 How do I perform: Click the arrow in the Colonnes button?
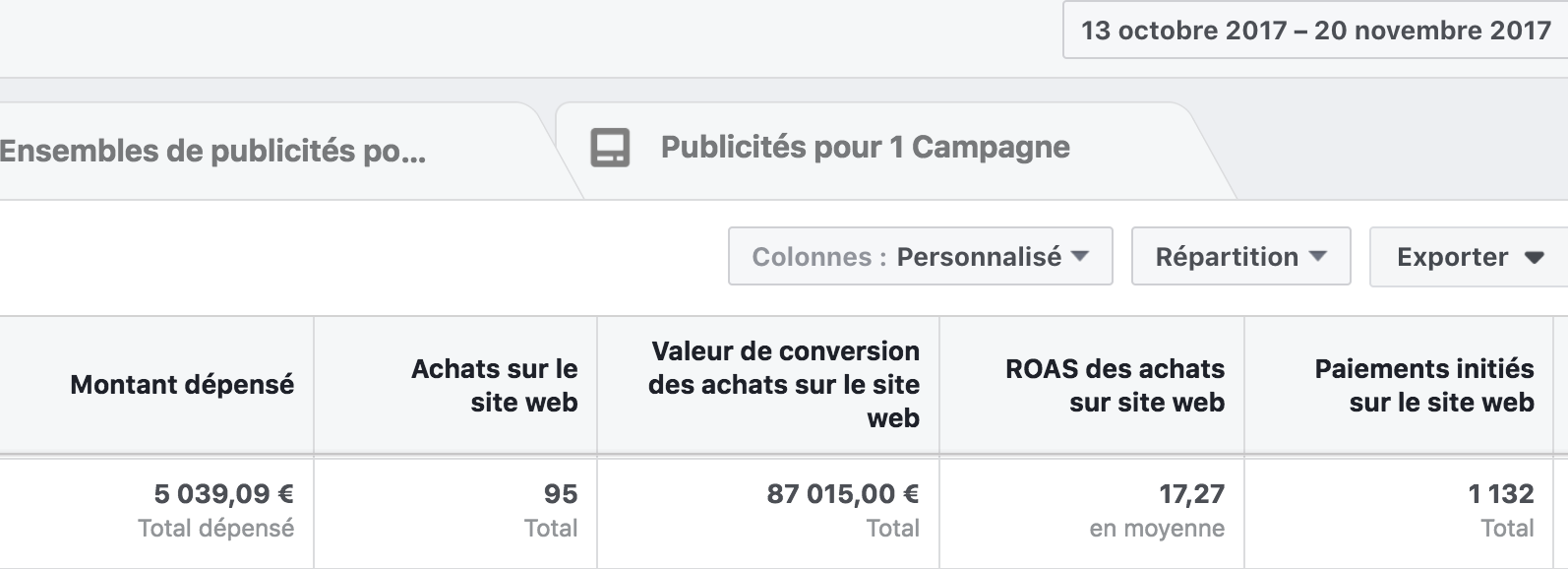pyautogui.click(x=1080, y=256)
